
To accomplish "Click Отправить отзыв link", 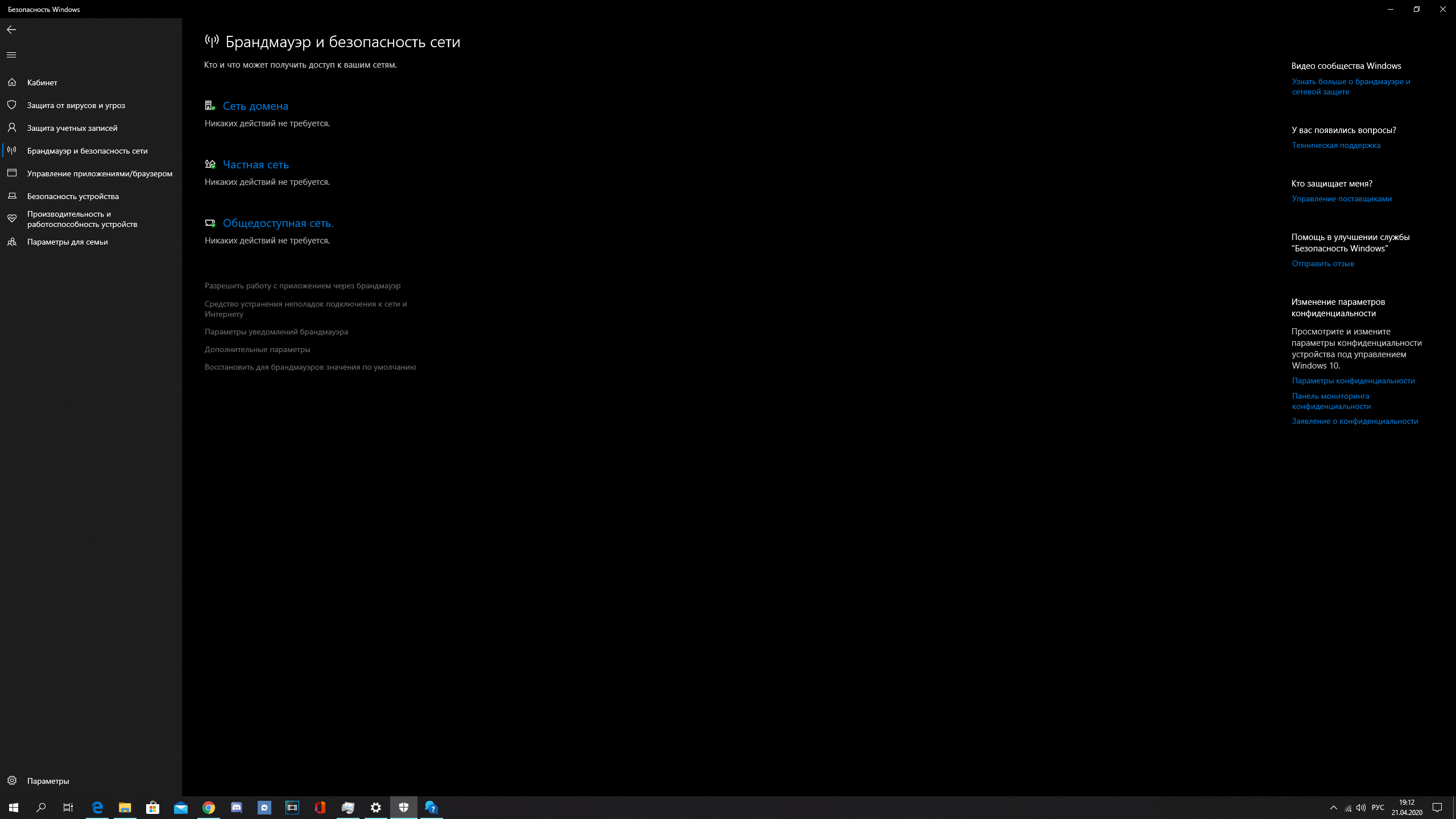I will tap(1323, 263).
